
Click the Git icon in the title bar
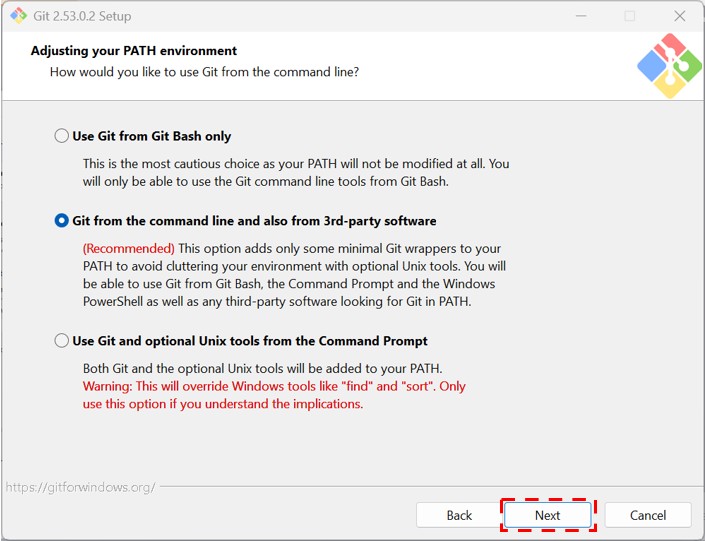point(18,16)
